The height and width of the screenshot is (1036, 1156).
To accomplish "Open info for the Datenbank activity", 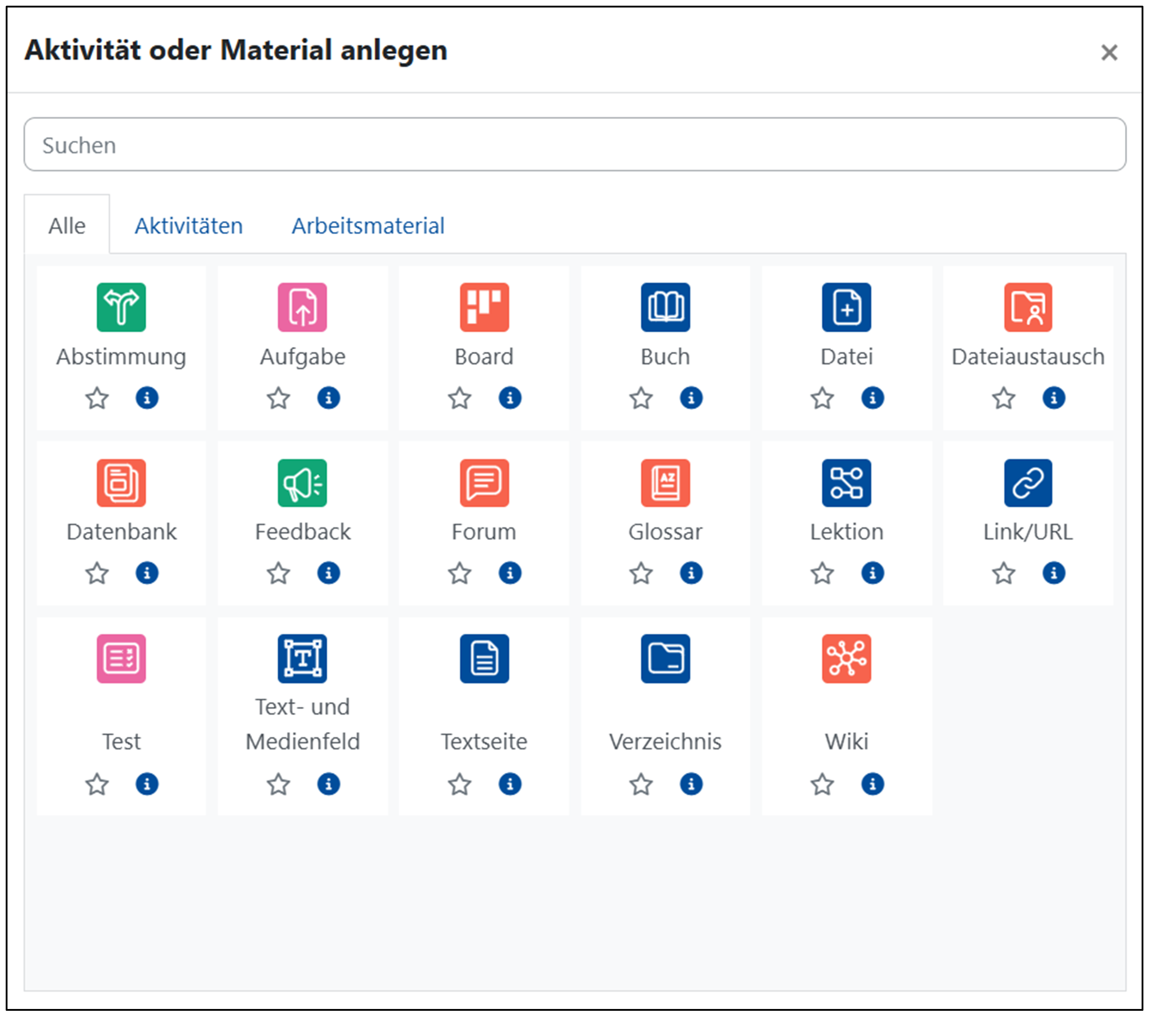I will 147,573.
